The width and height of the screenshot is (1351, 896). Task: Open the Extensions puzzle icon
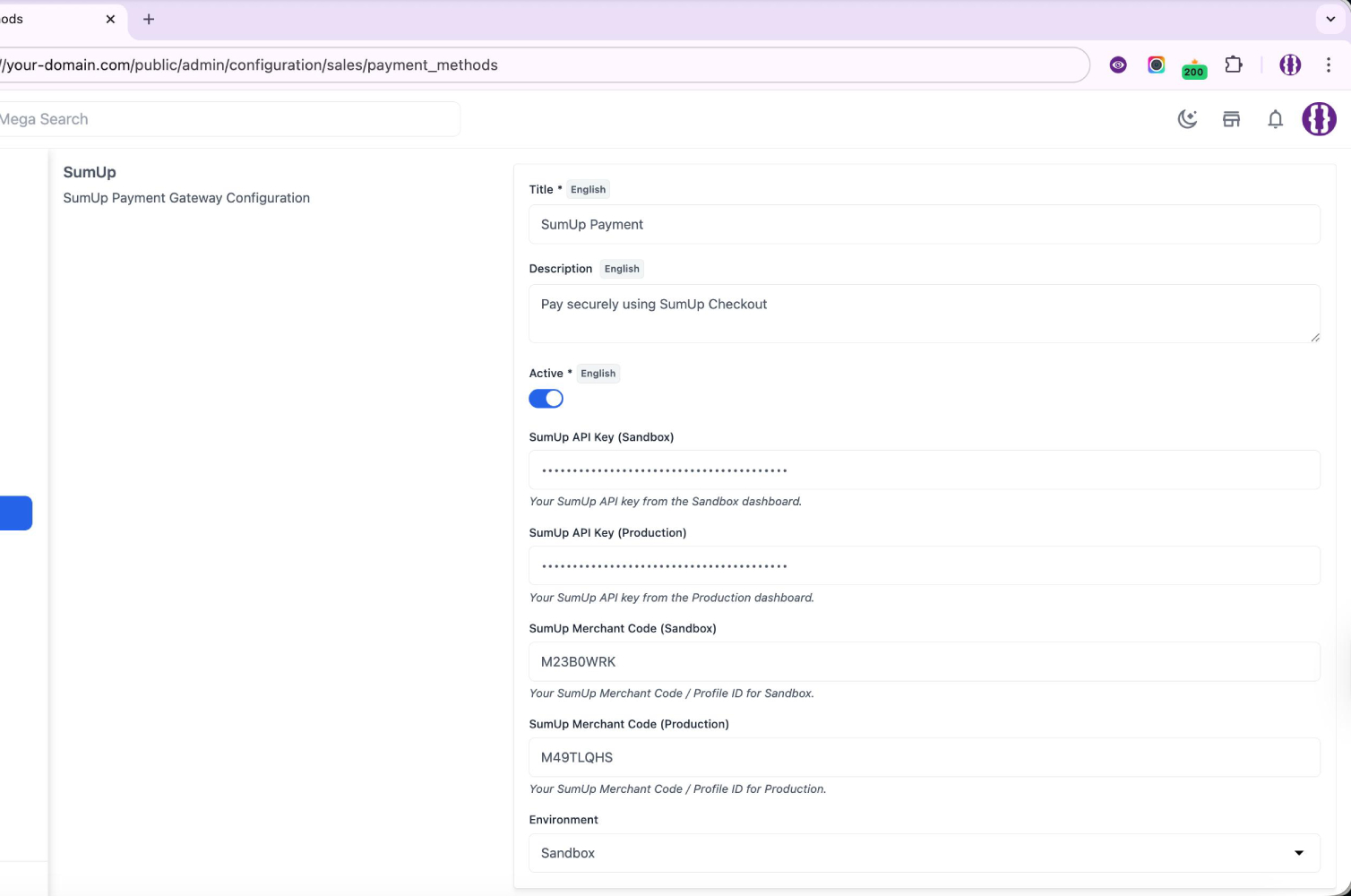point(1234,65)
